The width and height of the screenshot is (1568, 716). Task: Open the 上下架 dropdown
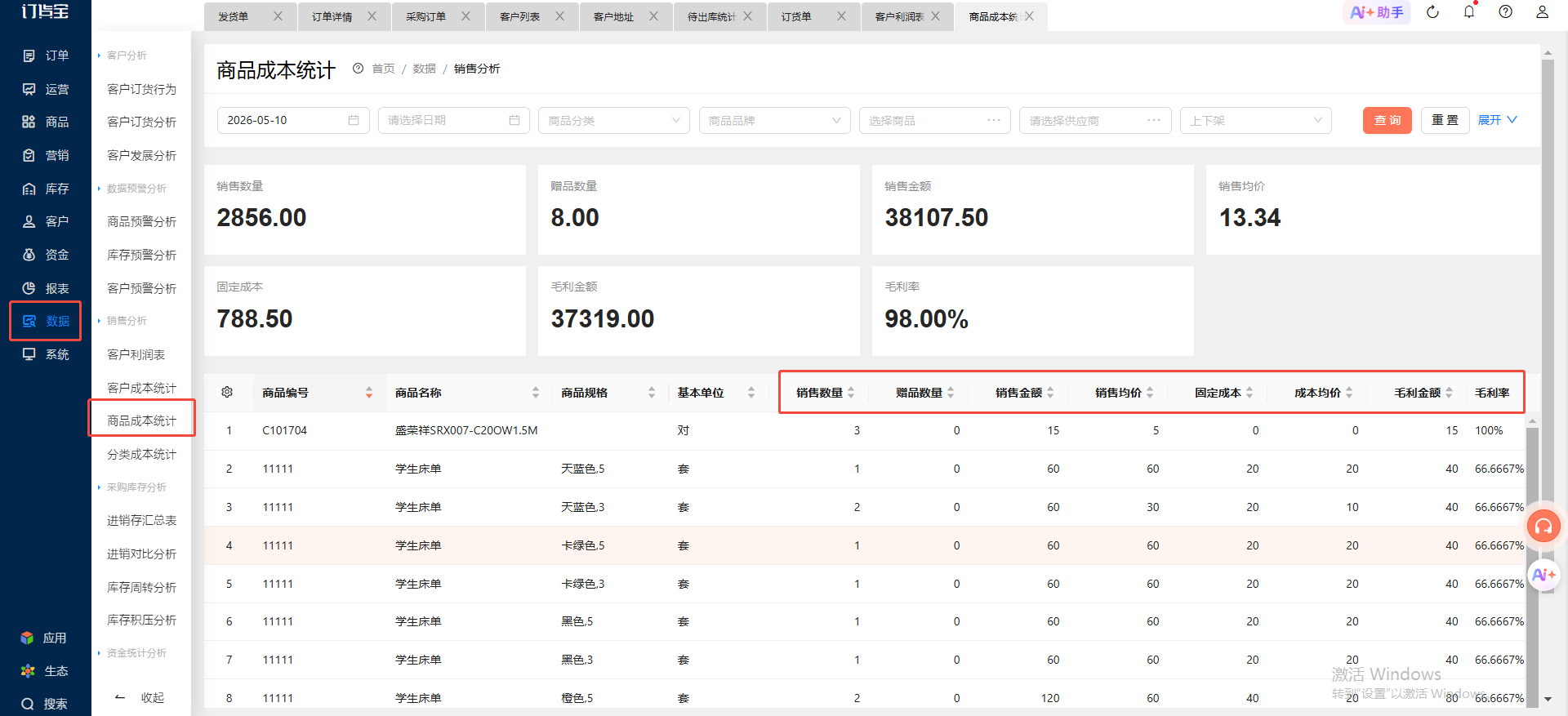point(1256,120)
